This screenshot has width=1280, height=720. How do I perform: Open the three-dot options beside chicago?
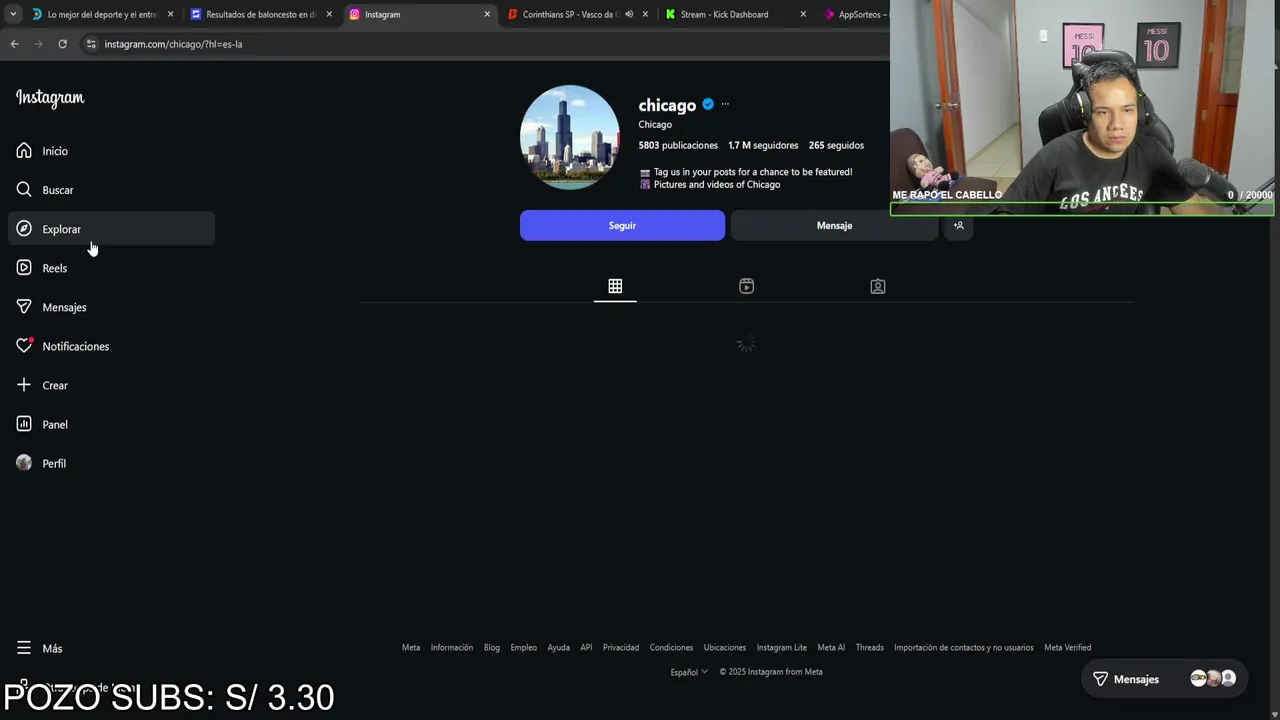click(725, 104)
